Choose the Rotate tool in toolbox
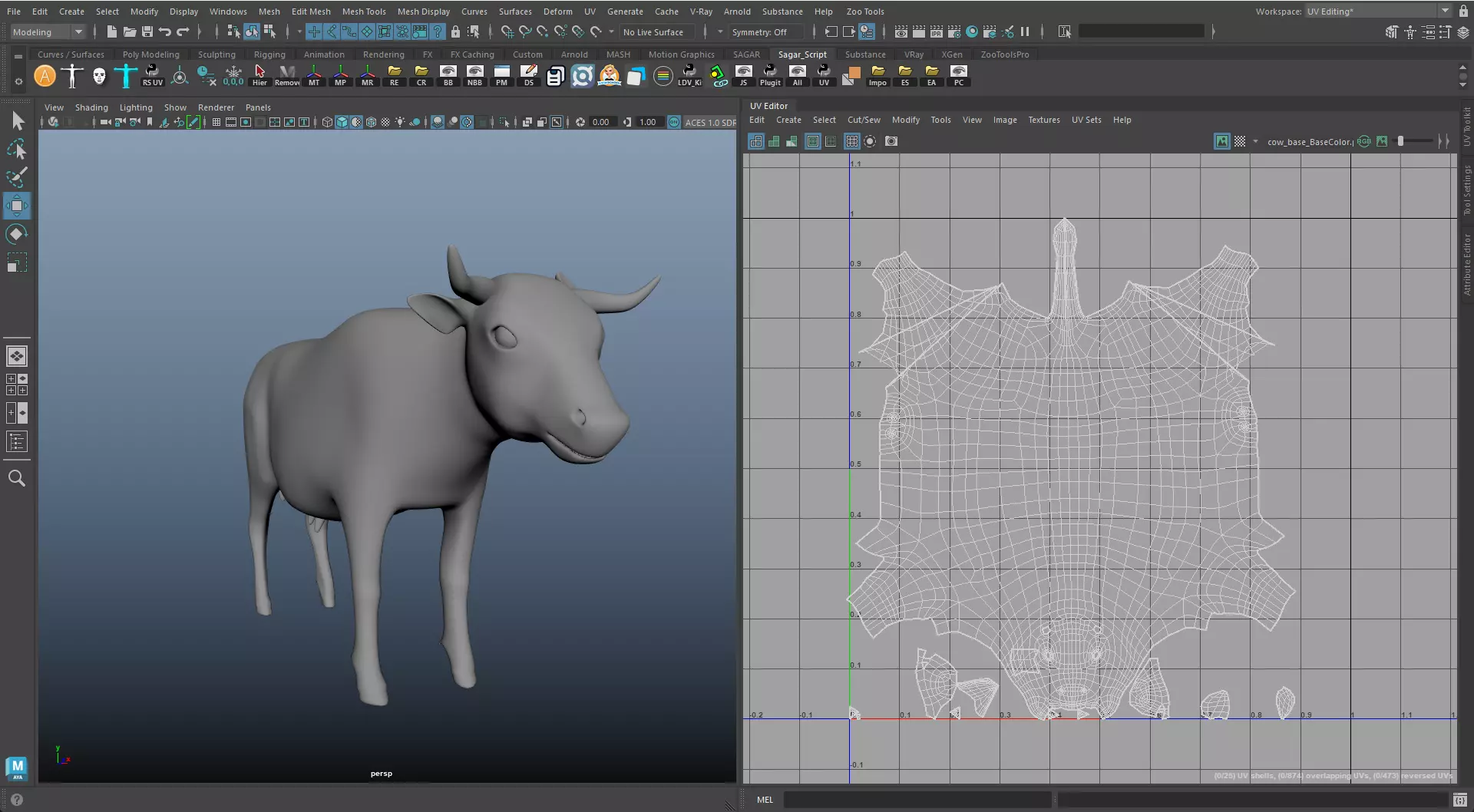 (17, 234)
